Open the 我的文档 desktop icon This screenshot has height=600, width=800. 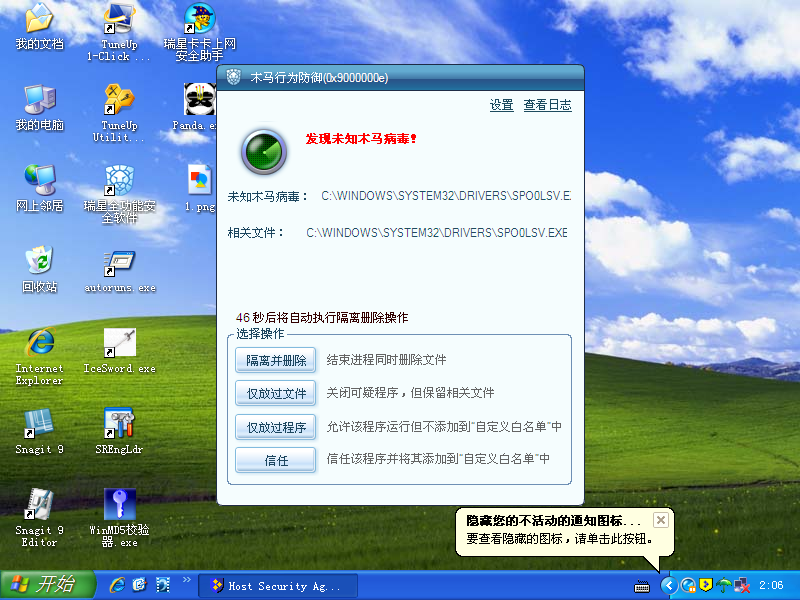(x=39, y=27)
